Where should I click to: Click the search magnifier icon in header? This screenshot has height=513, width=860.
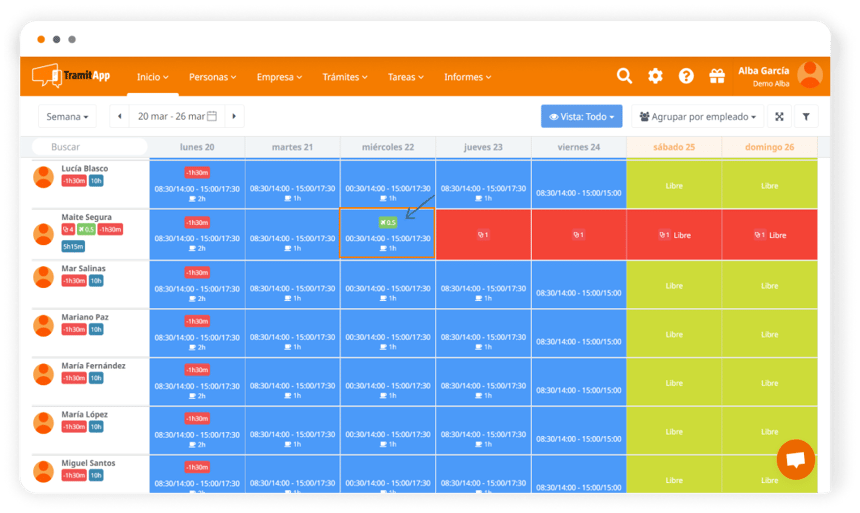coord(624,76)
